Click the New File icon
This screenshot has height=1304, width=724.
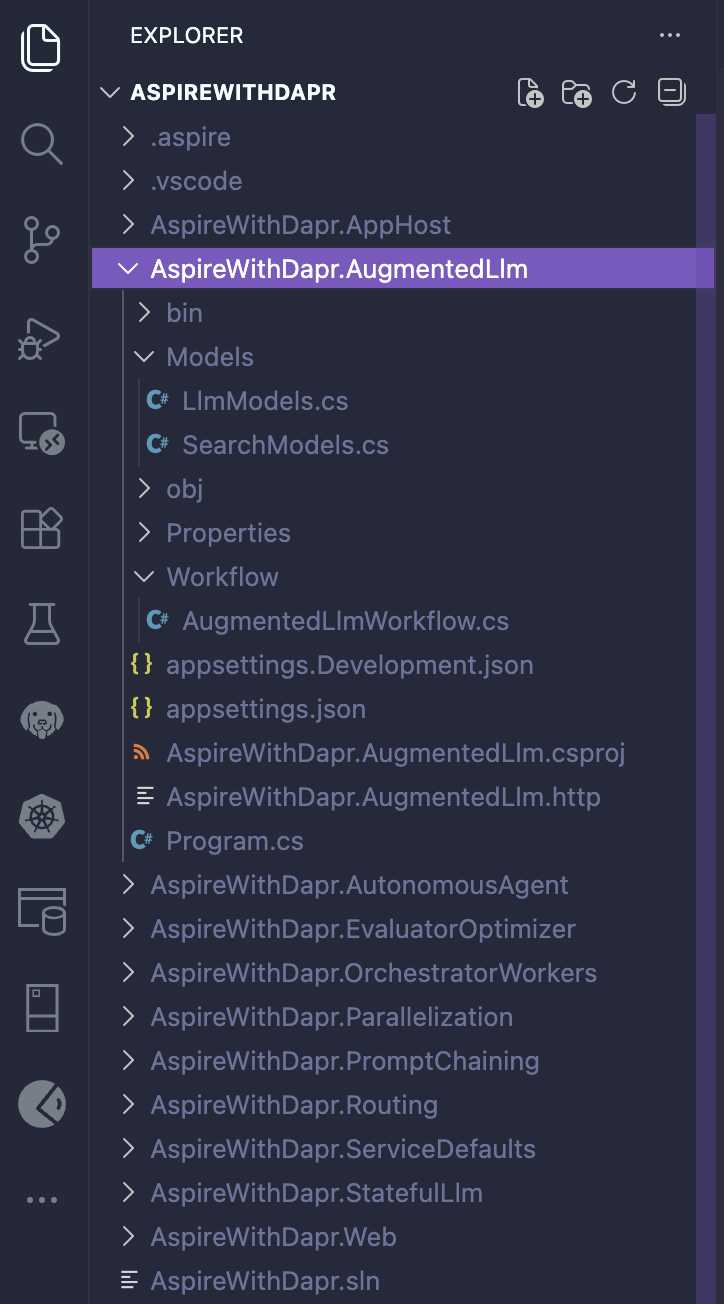click(x=530, y=93)
